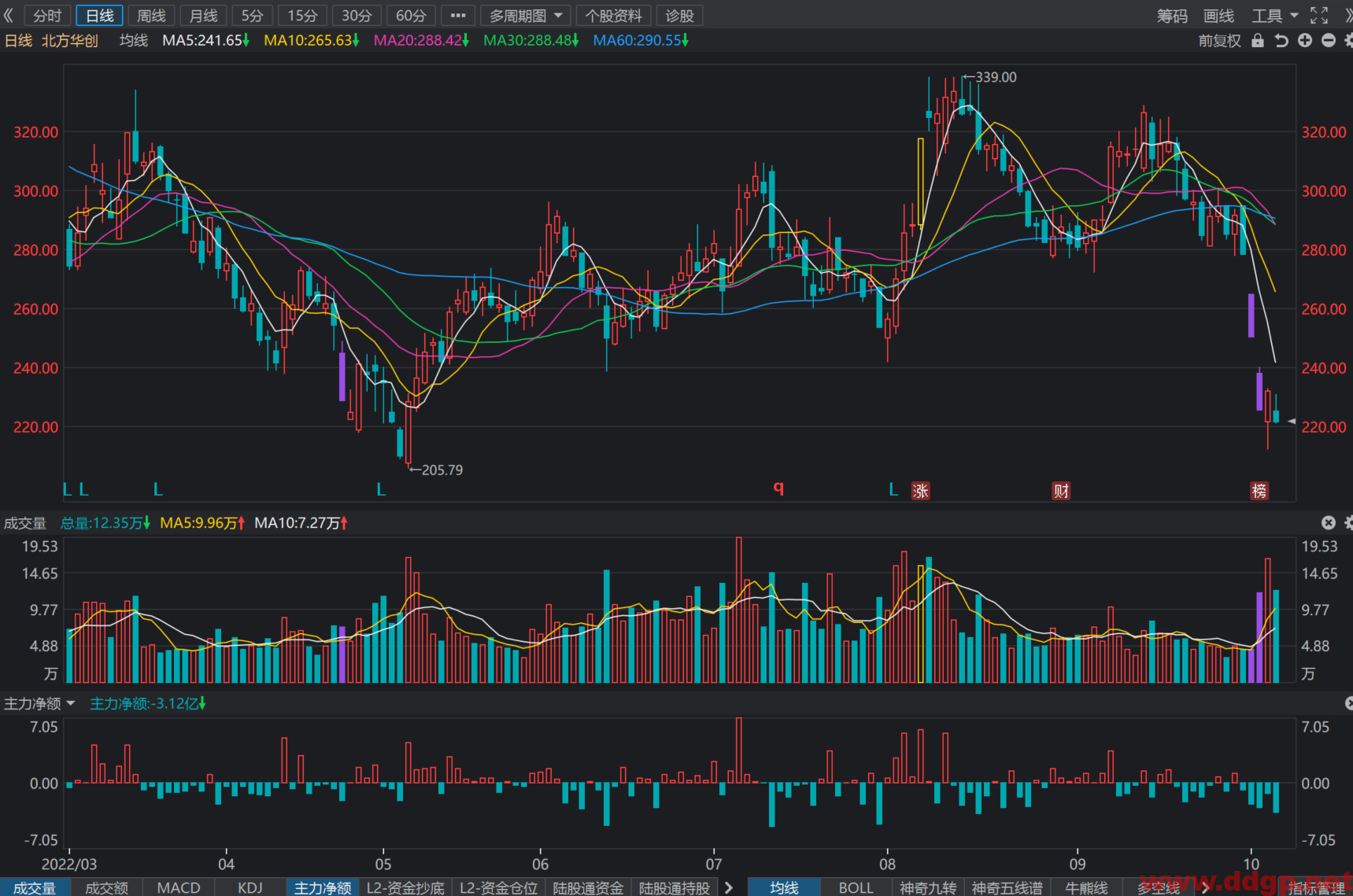Click the red q marker on chart
This screenshot has width=1353, height=896.
[778, 488]
